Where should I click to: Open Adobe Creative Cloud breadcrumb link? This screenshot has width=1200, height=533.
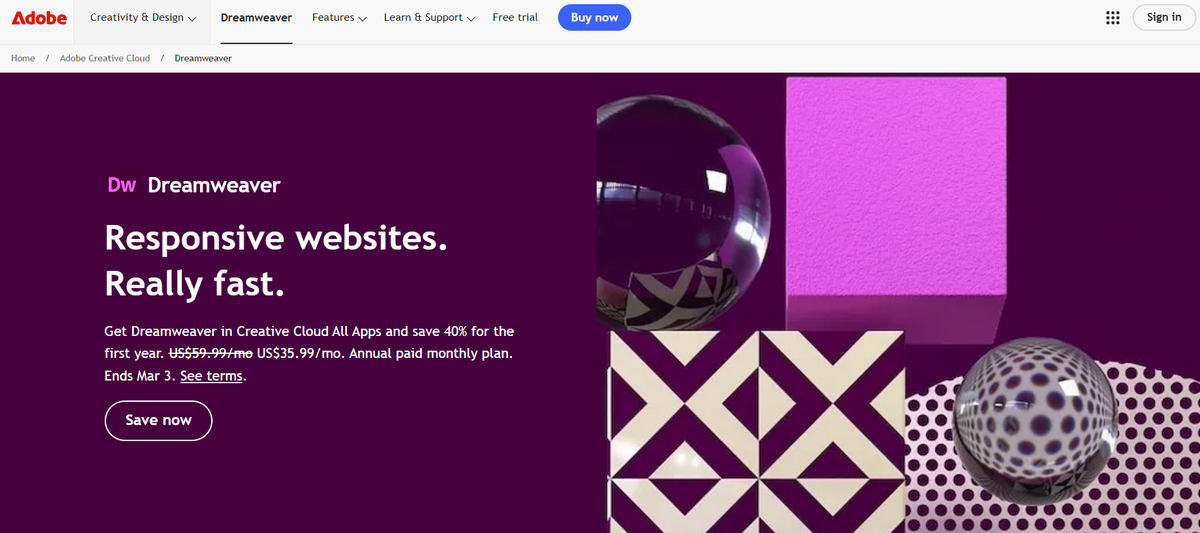pyautogui.click(x=105, y=58)
